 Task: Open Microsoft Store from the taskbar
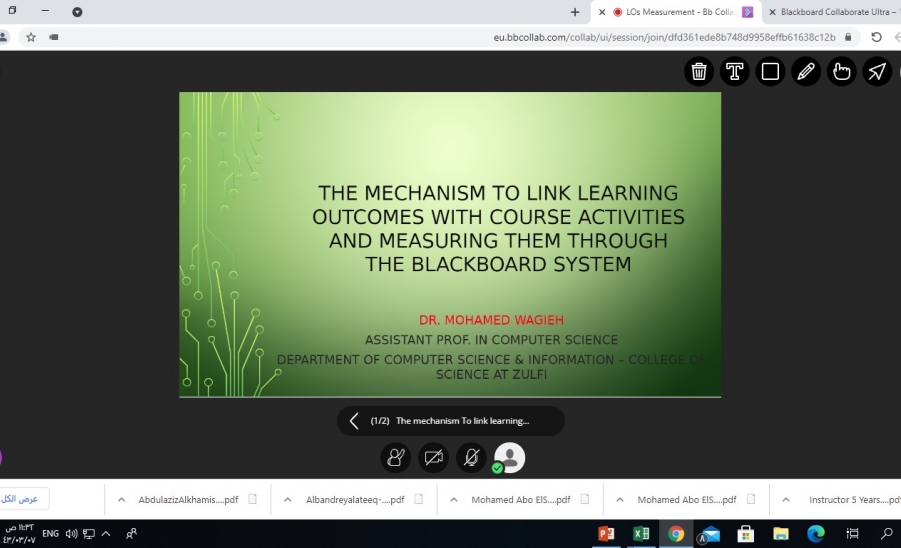[745, 534]
